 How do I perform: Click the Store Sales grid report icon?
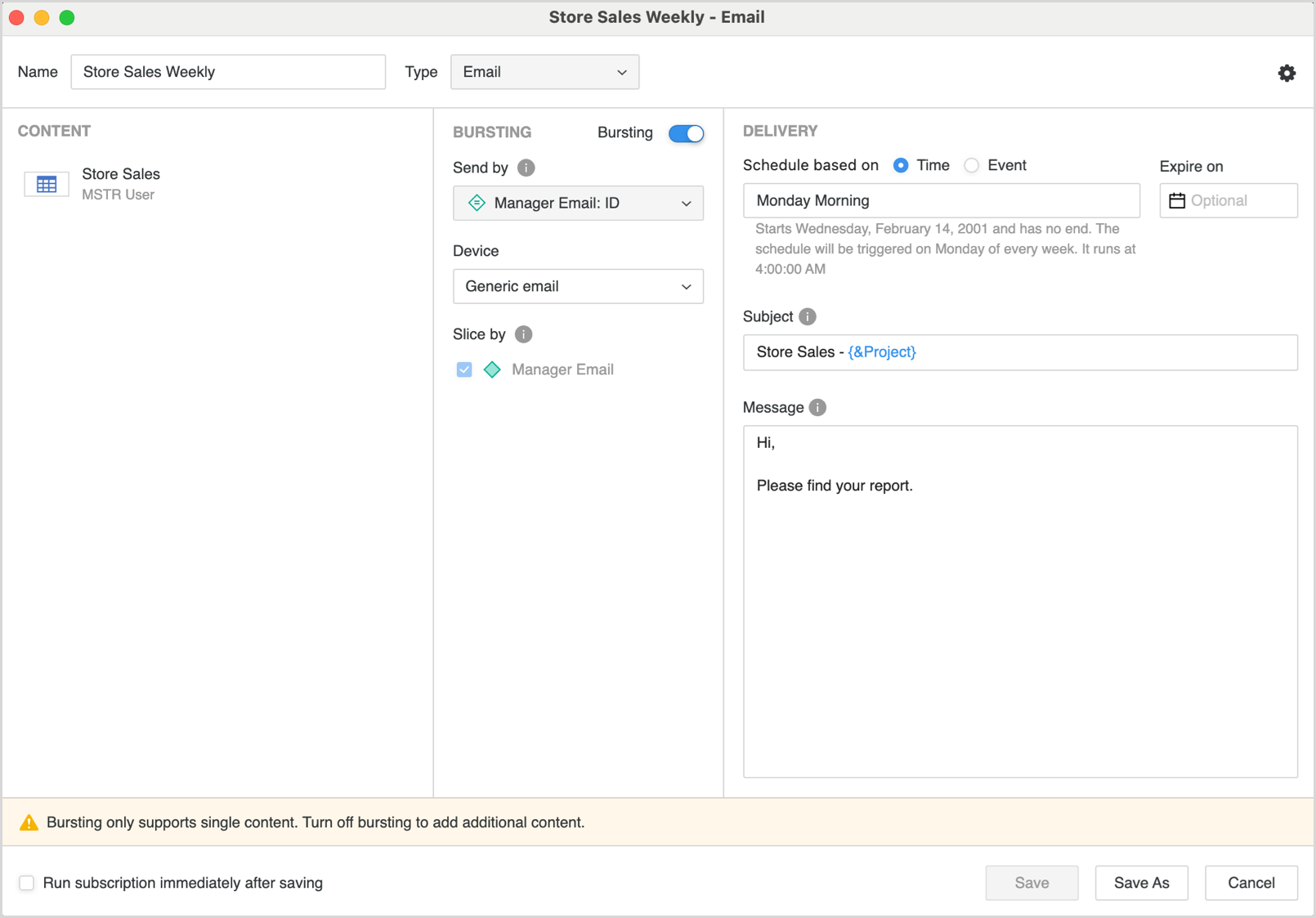(47, 184)
